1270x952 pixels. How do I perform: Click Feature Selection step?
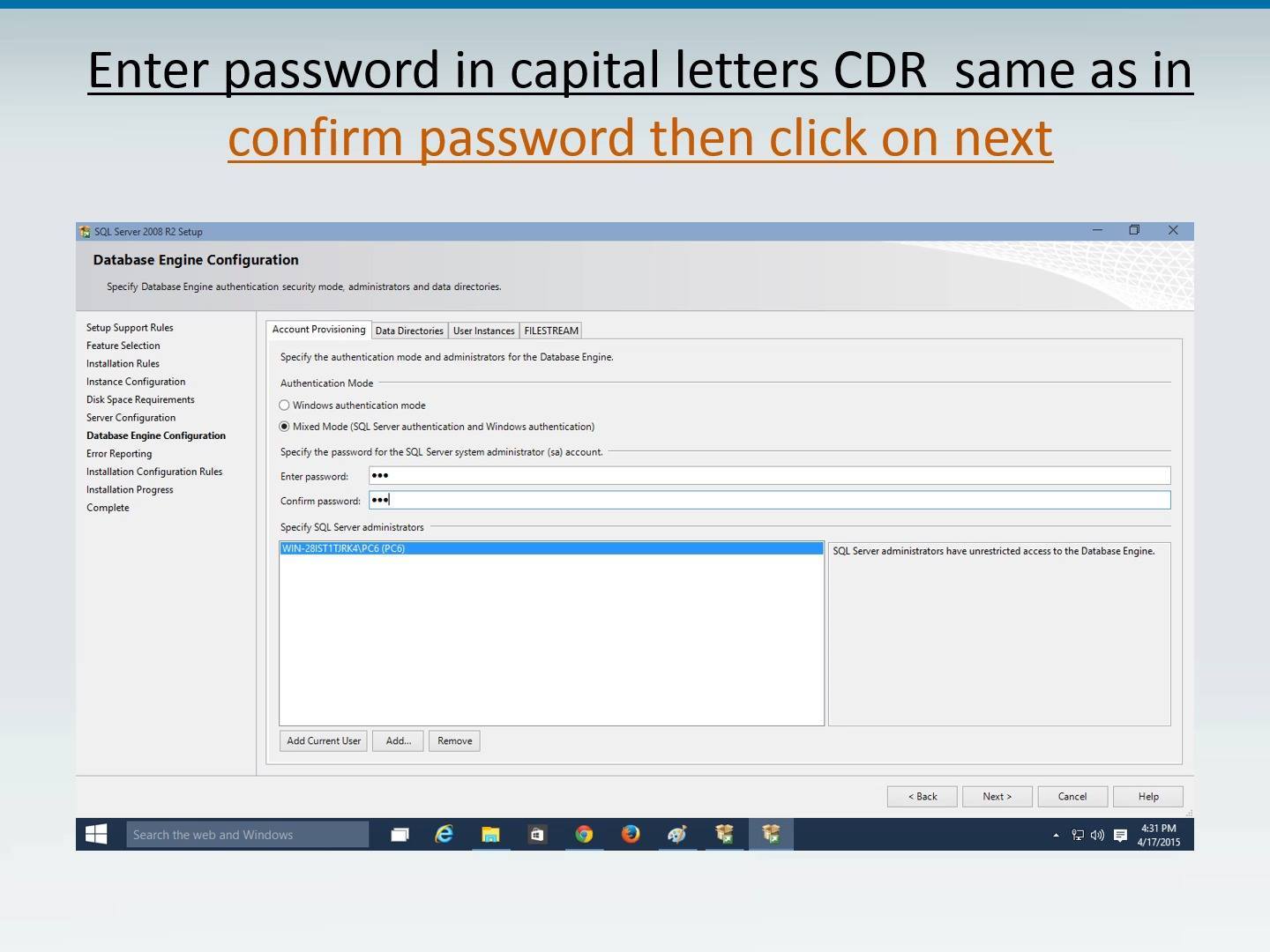coord(123,346)
